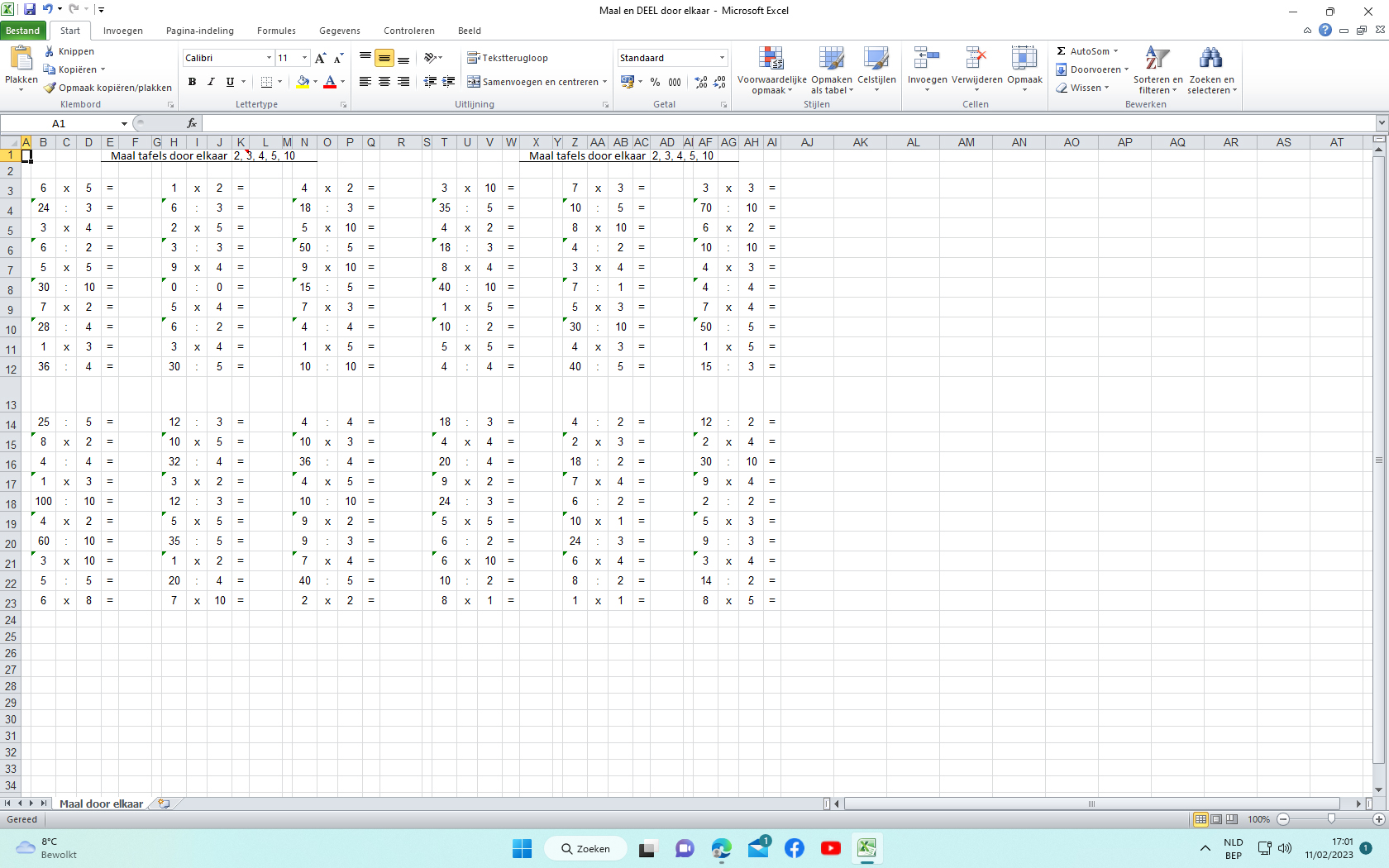This screenshot has height=868, width=1389.
Task: Open the Calibri font name dropdown
Action: (269, 58)
